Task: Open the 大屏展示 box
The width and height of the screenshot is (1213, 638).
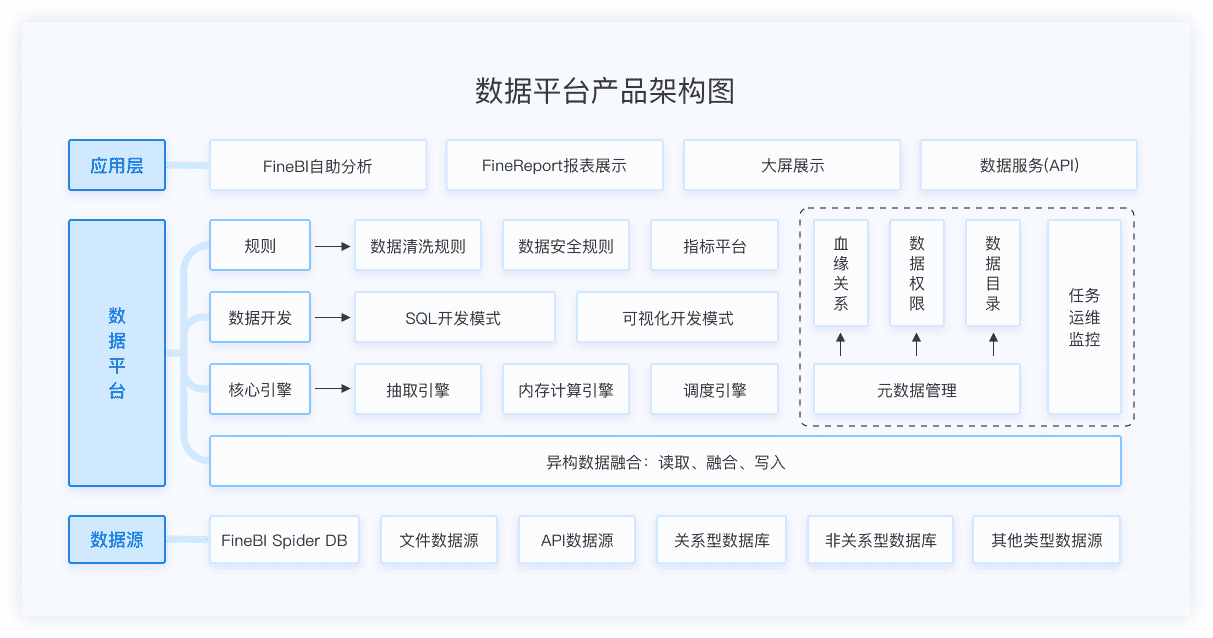Action: coord(792,165)
